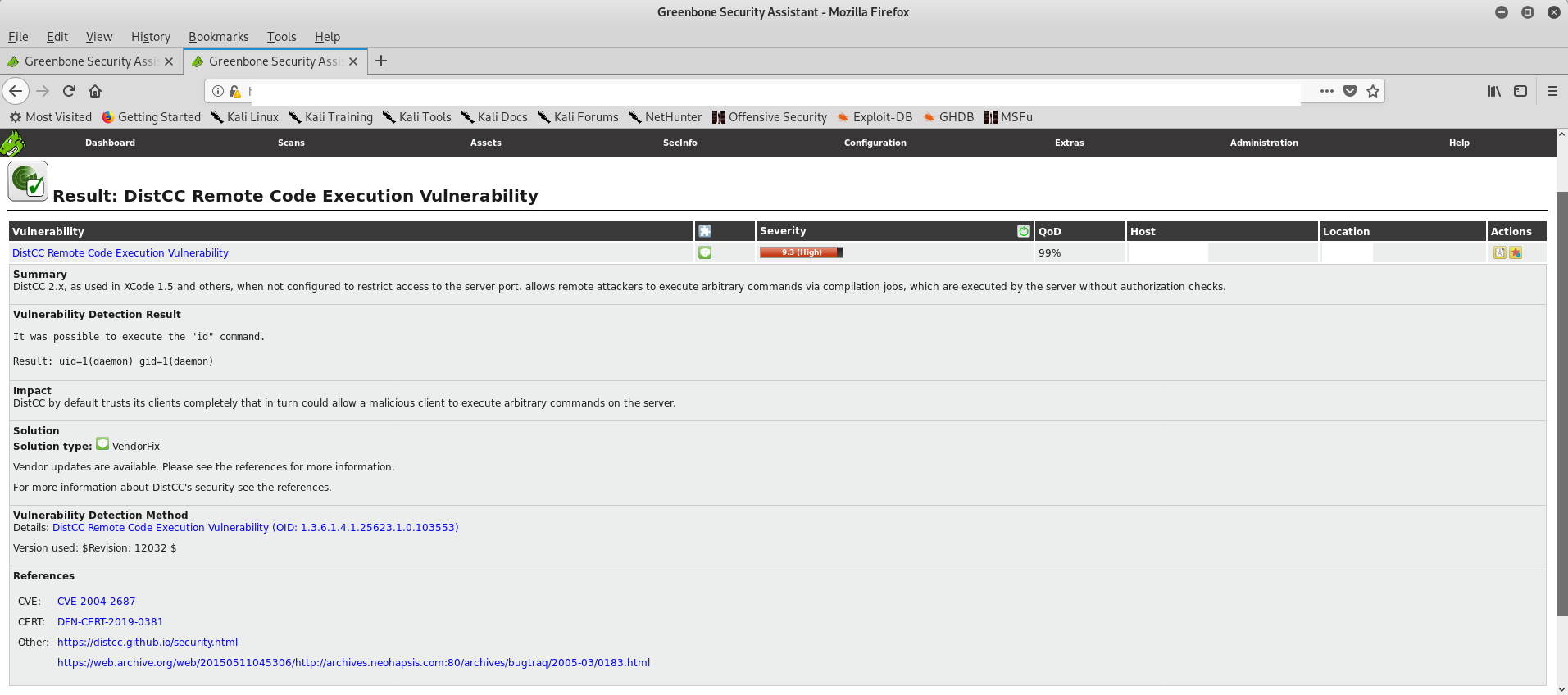
Task: Open the History menu
Action: pos(151,37)
